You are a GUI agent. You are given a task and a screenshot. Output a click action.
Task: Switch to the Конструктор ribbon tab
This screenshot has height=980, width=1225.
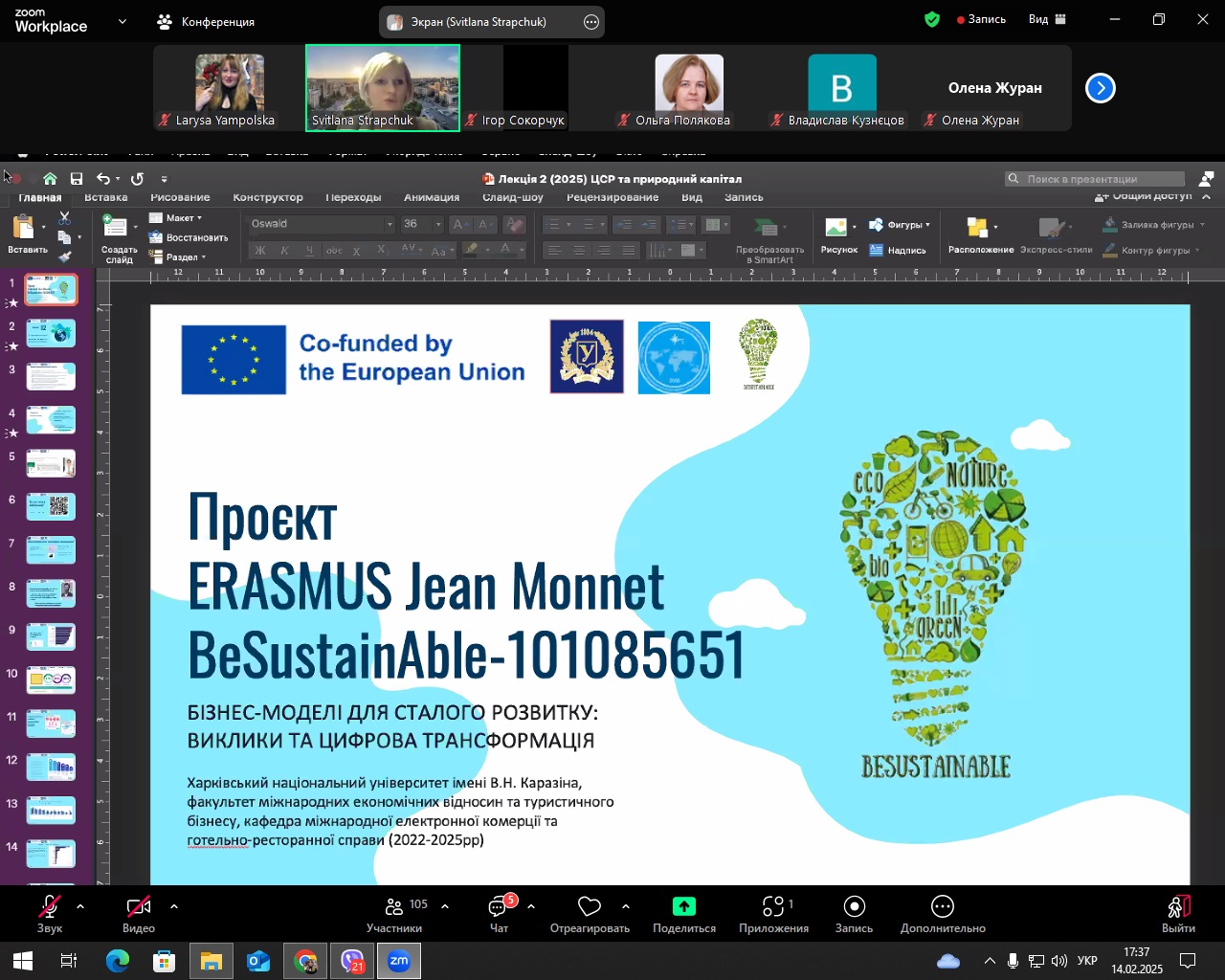point(268,198)
